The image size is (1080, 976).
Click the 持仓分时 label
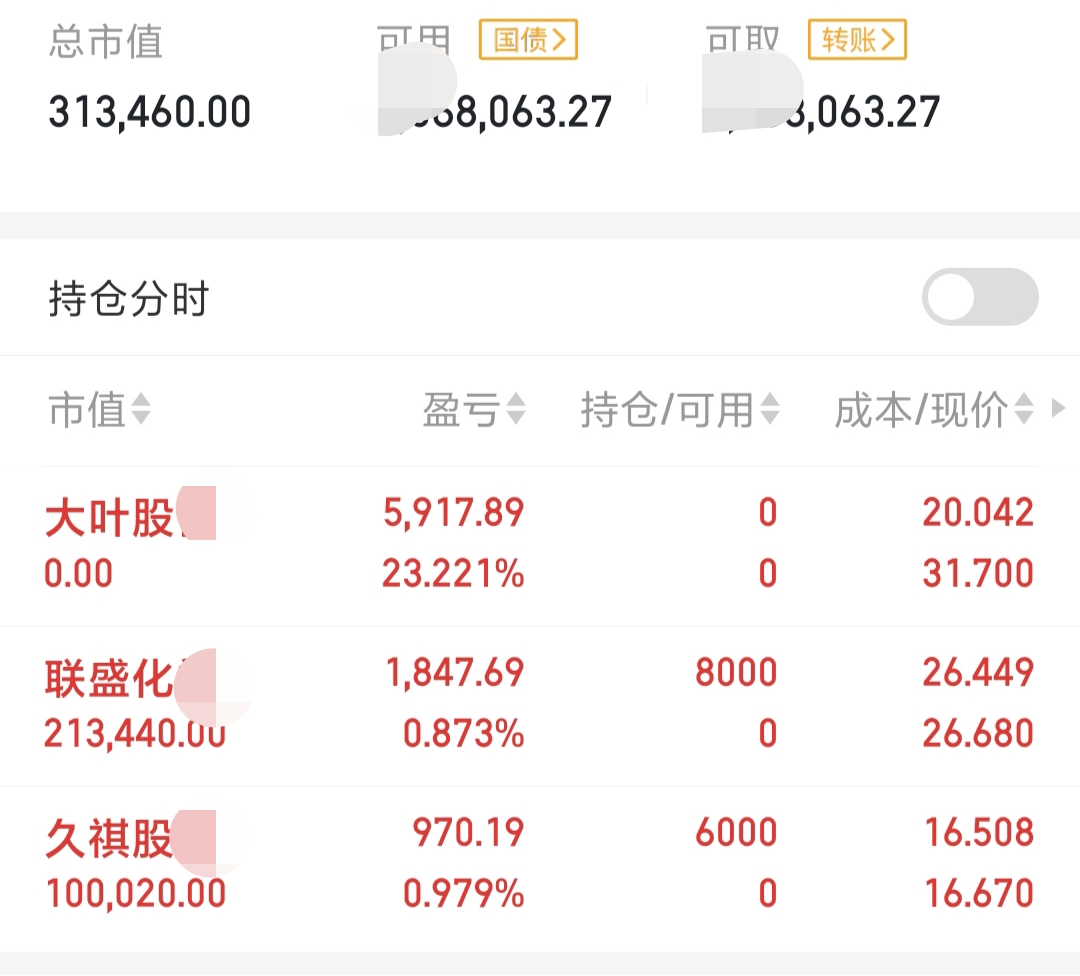[x=129, y=298]
